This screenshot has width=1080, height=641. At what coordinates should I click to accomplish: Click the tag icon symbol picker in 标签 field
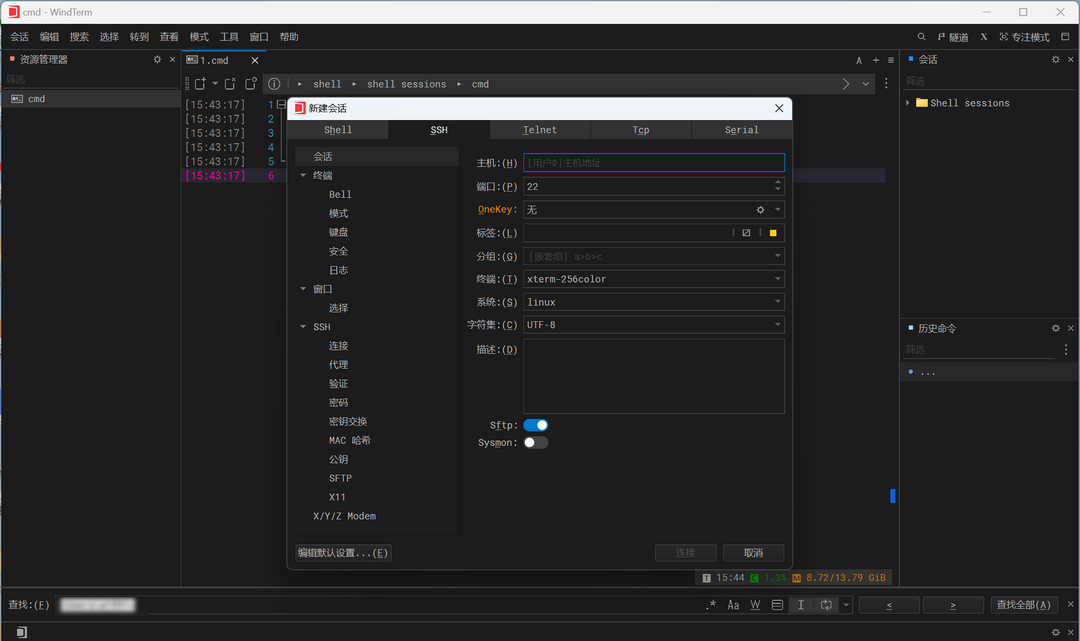tap(746, 233)
